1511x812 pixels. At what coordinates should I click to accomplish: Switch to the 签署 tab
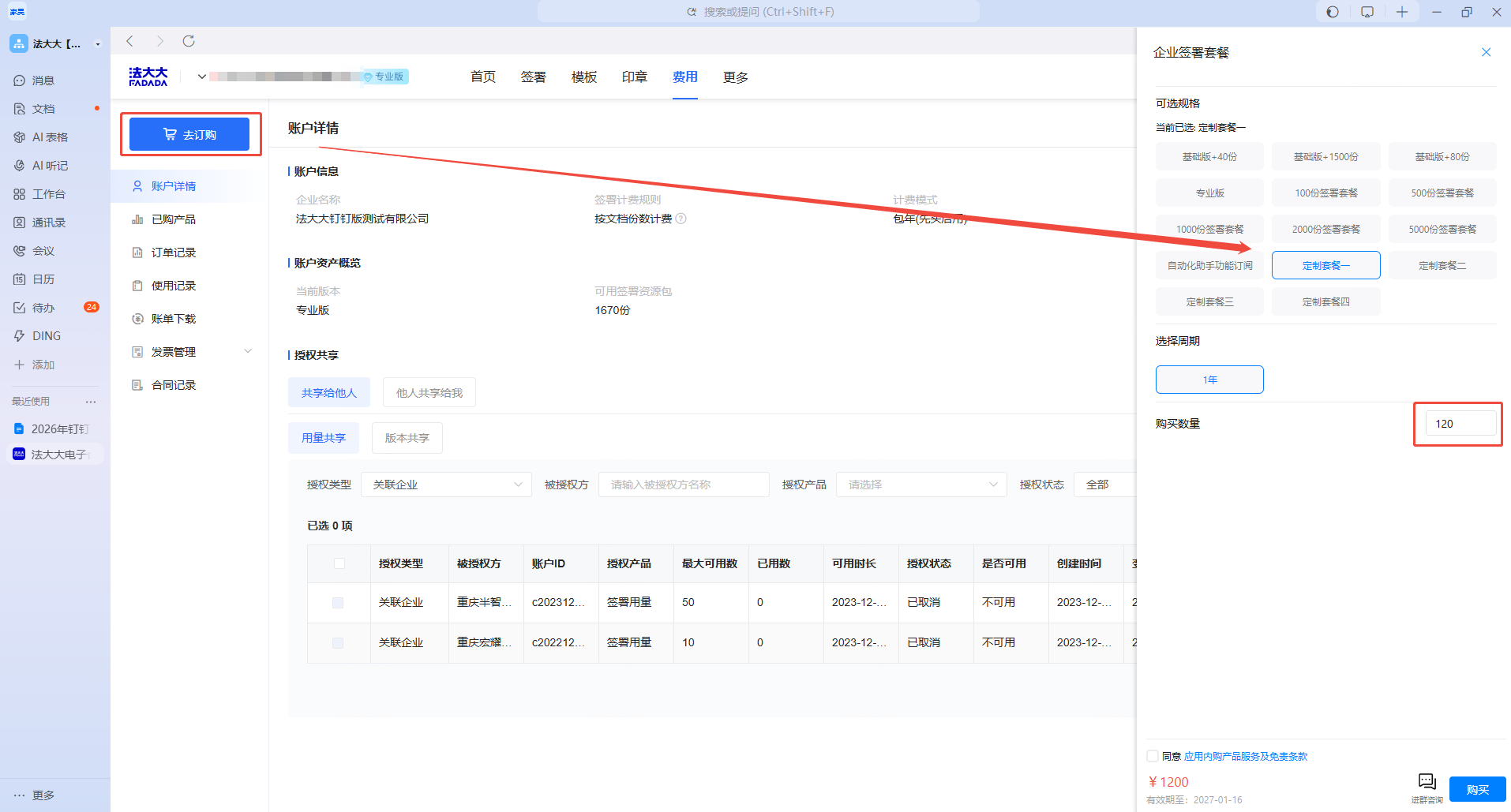(534, 77)
